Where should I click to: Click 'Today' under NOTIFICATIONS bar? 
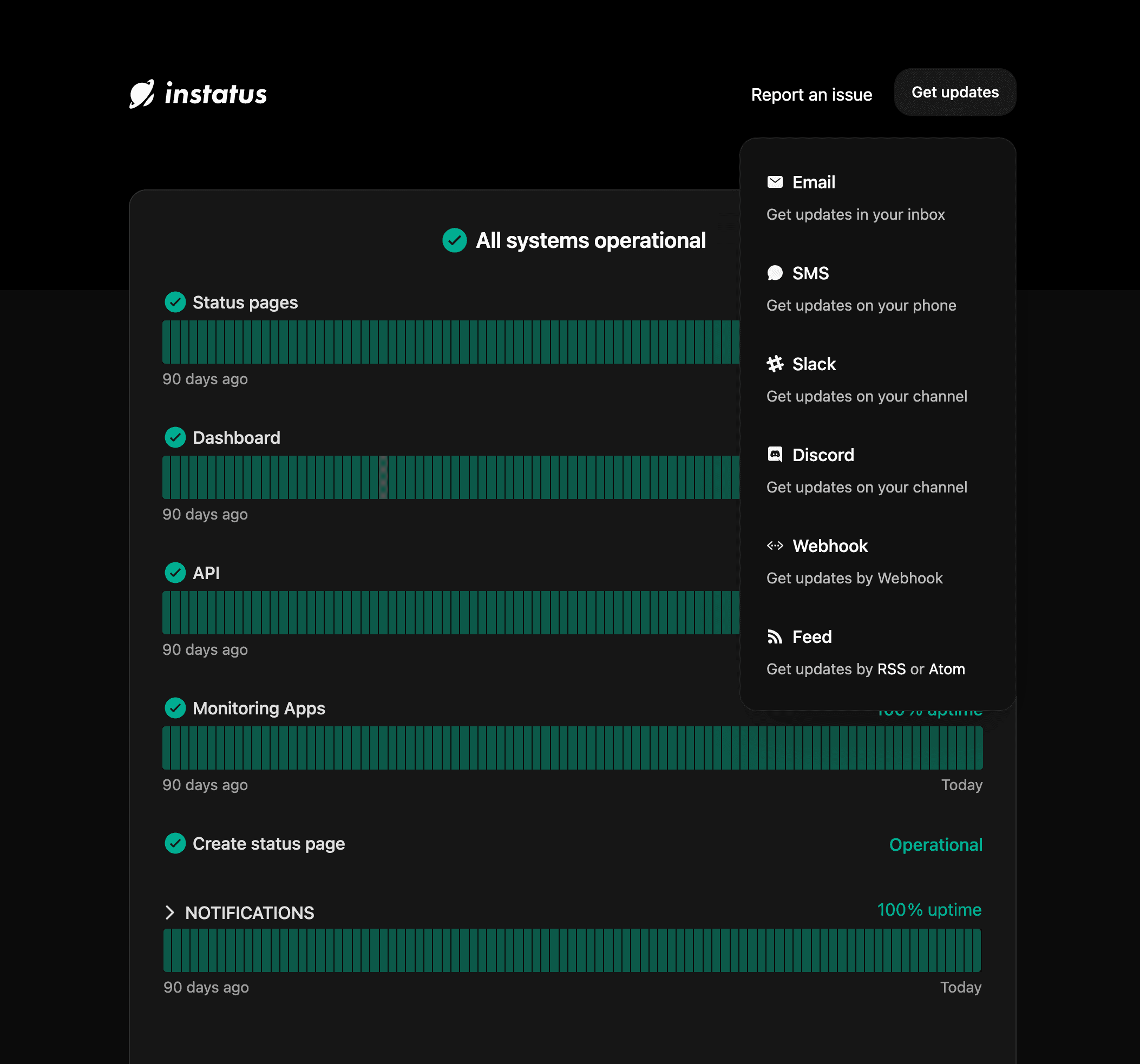coord(960,987)
